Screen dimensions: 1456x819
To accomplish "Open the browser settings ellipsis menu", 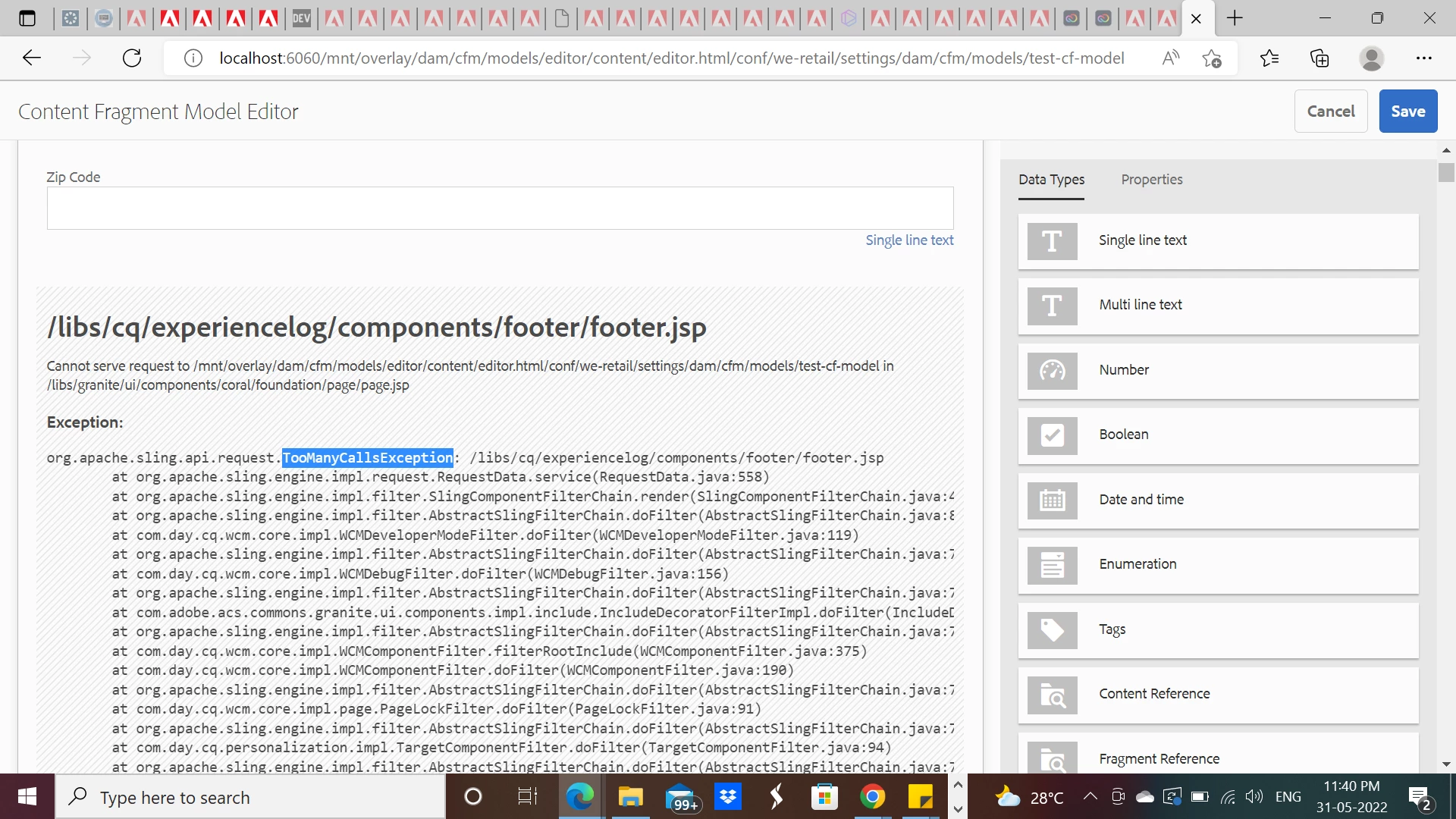I will [1423, 58].
